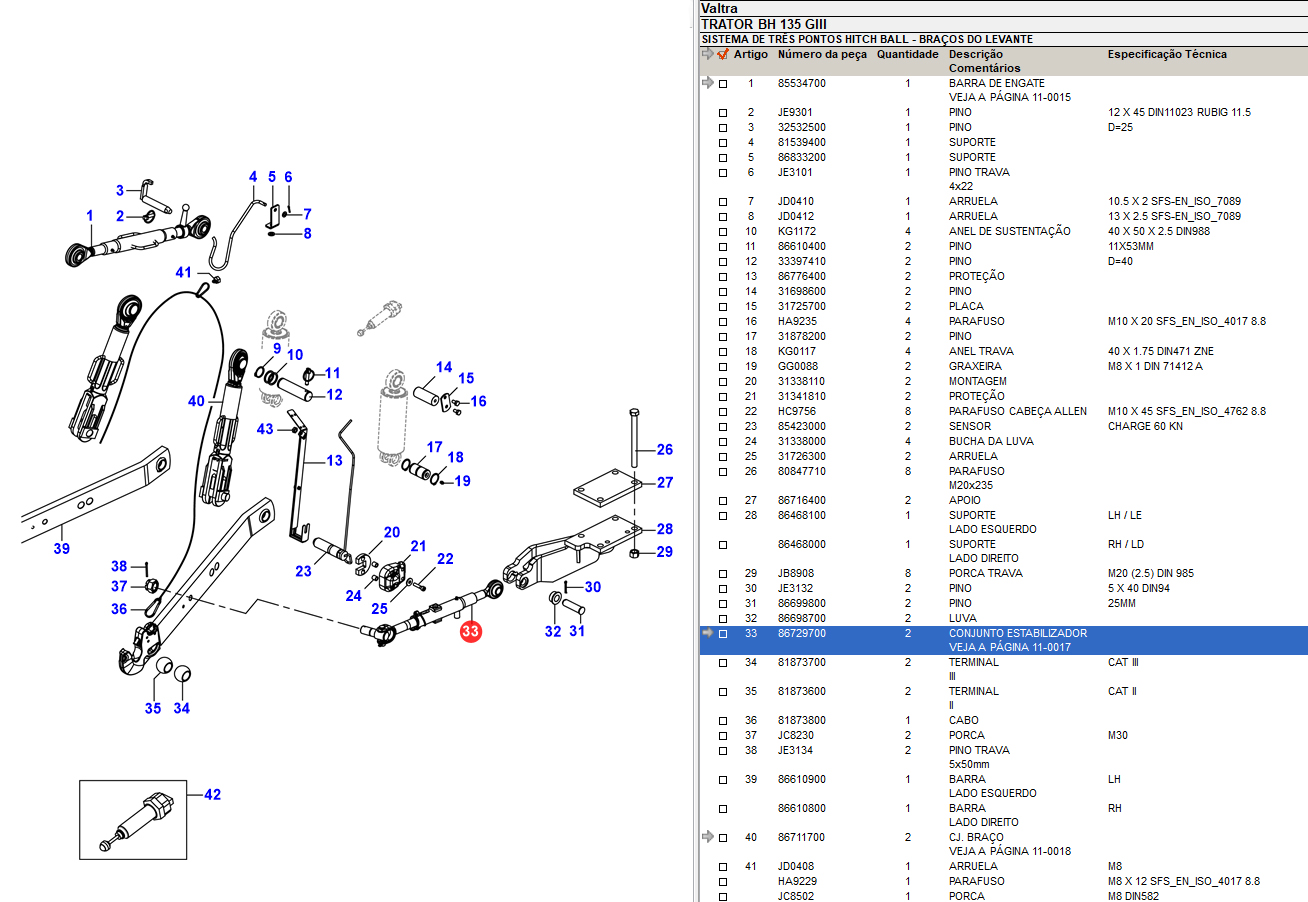This screenshot has height=902, width=1308.
Task: Click the arrow icon beside item 33
Action: 708,633
